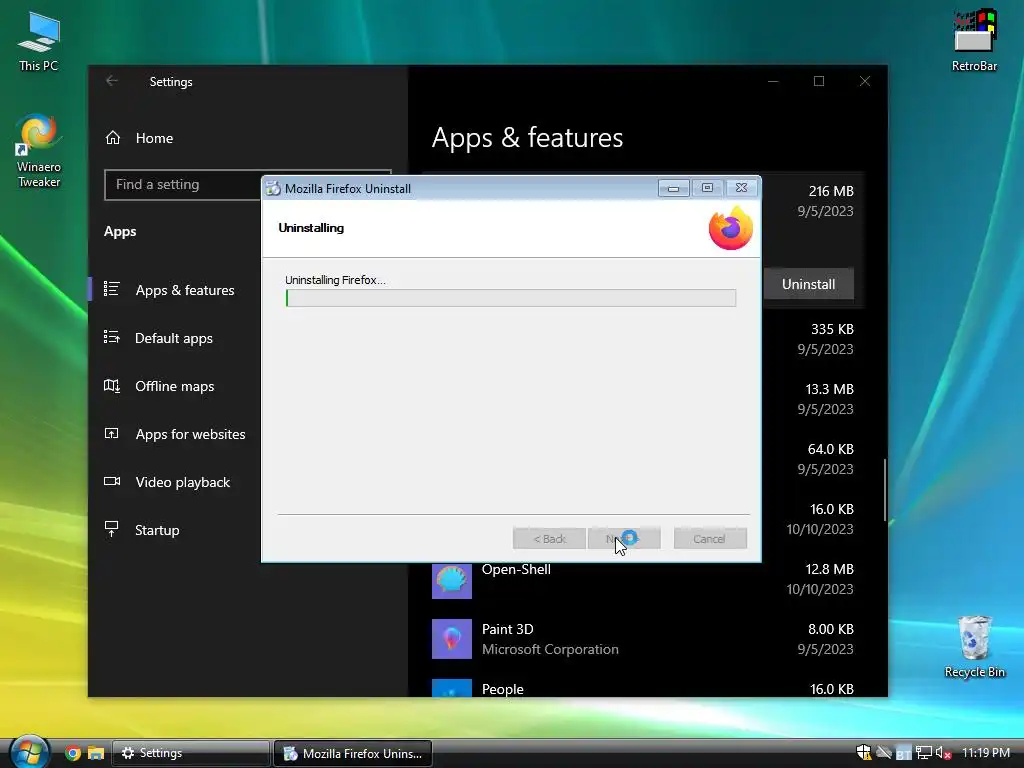This screenshot has width=1024, height=768.
Task: Click the network tray icon
Action: (x=923, y=753)
